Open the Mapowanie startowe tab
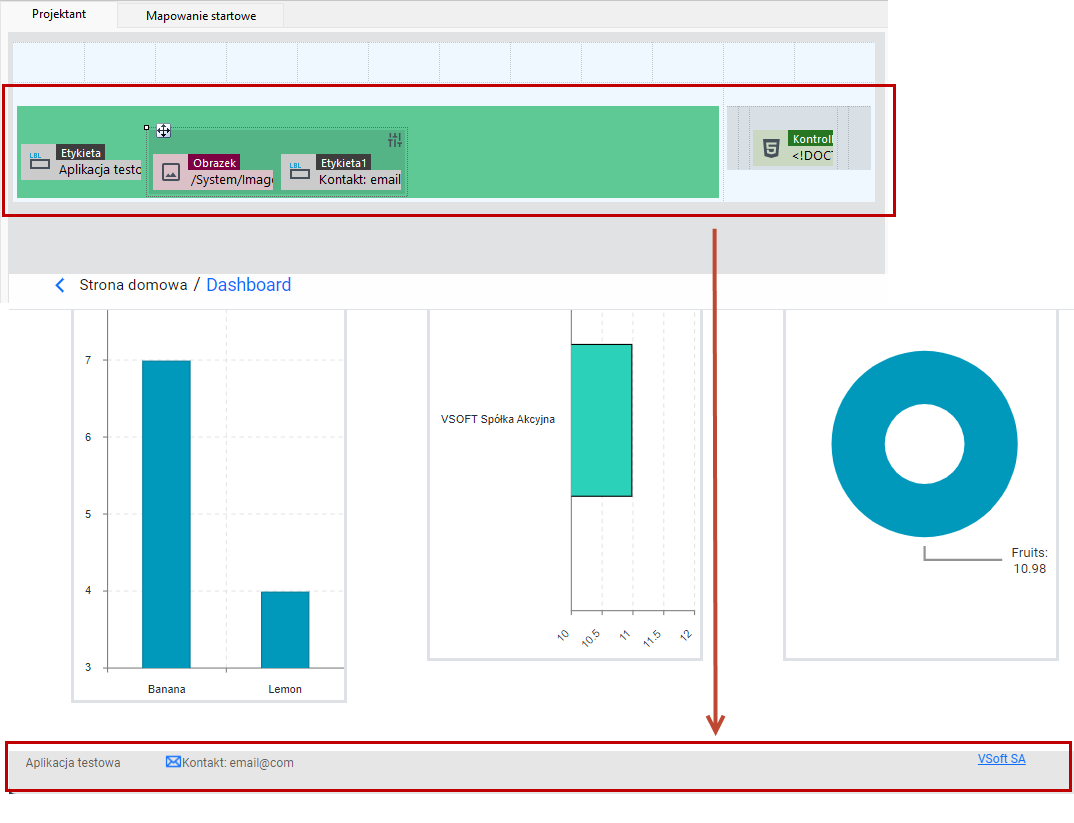The width and height of the screenshot is (1074, 823). [x=201, y=16]
